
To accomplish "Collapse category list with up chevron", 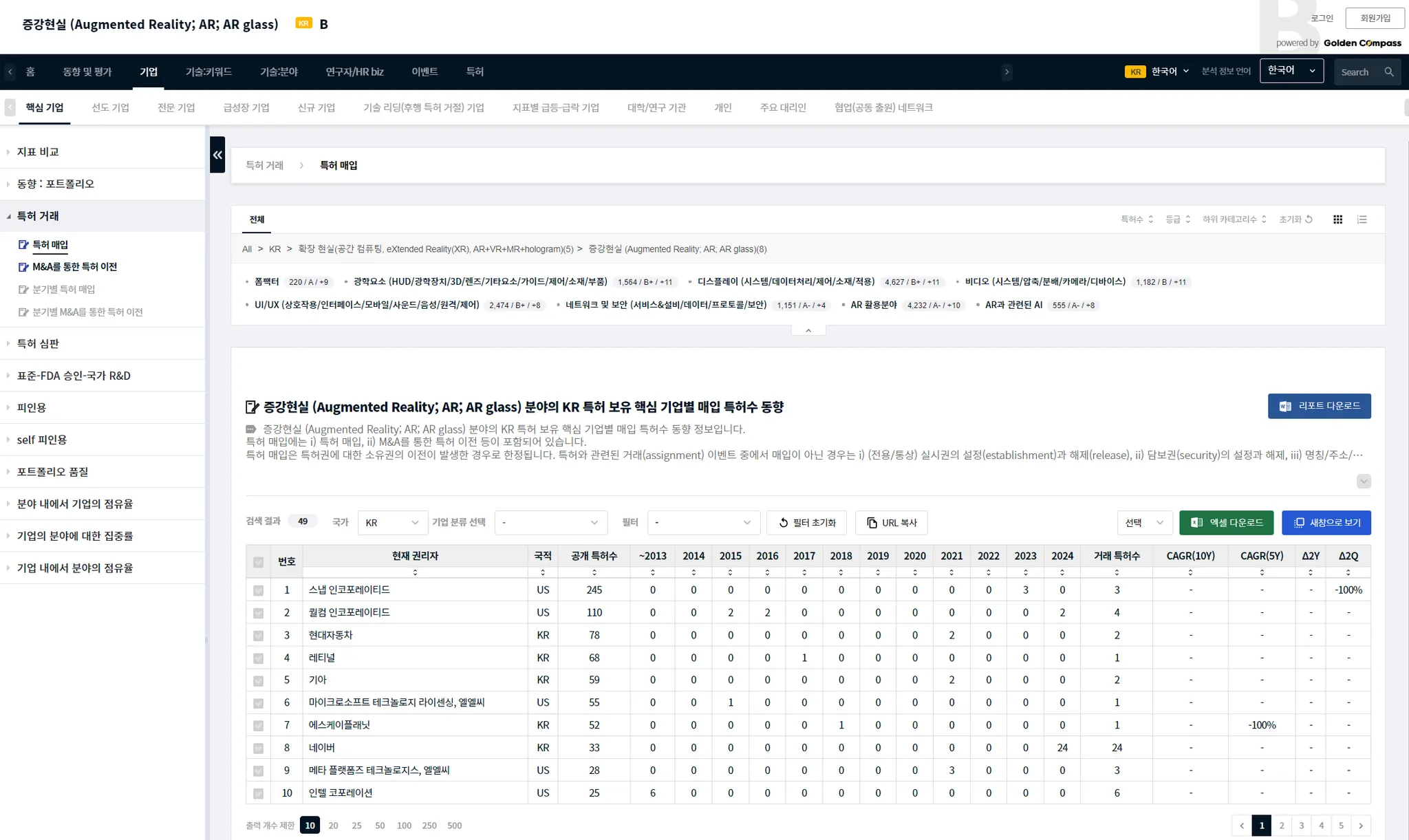I will 808,331.
